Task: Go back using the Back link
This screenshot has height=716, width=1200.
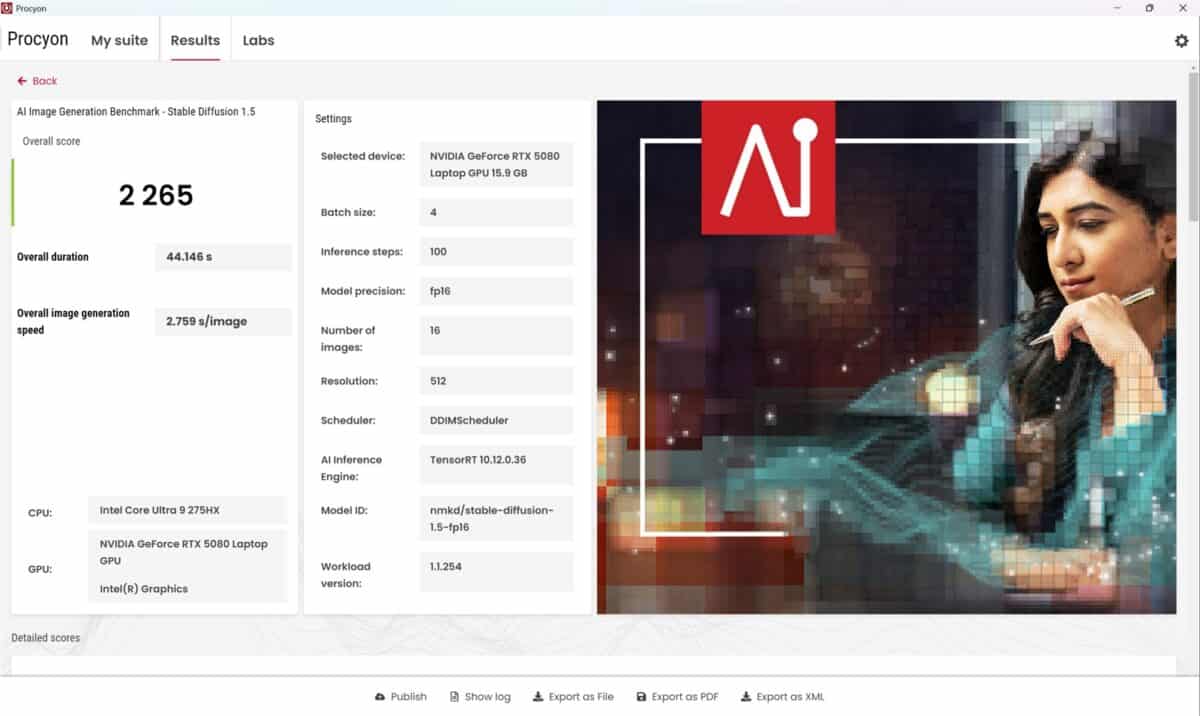Action: [x=45, y=81]
